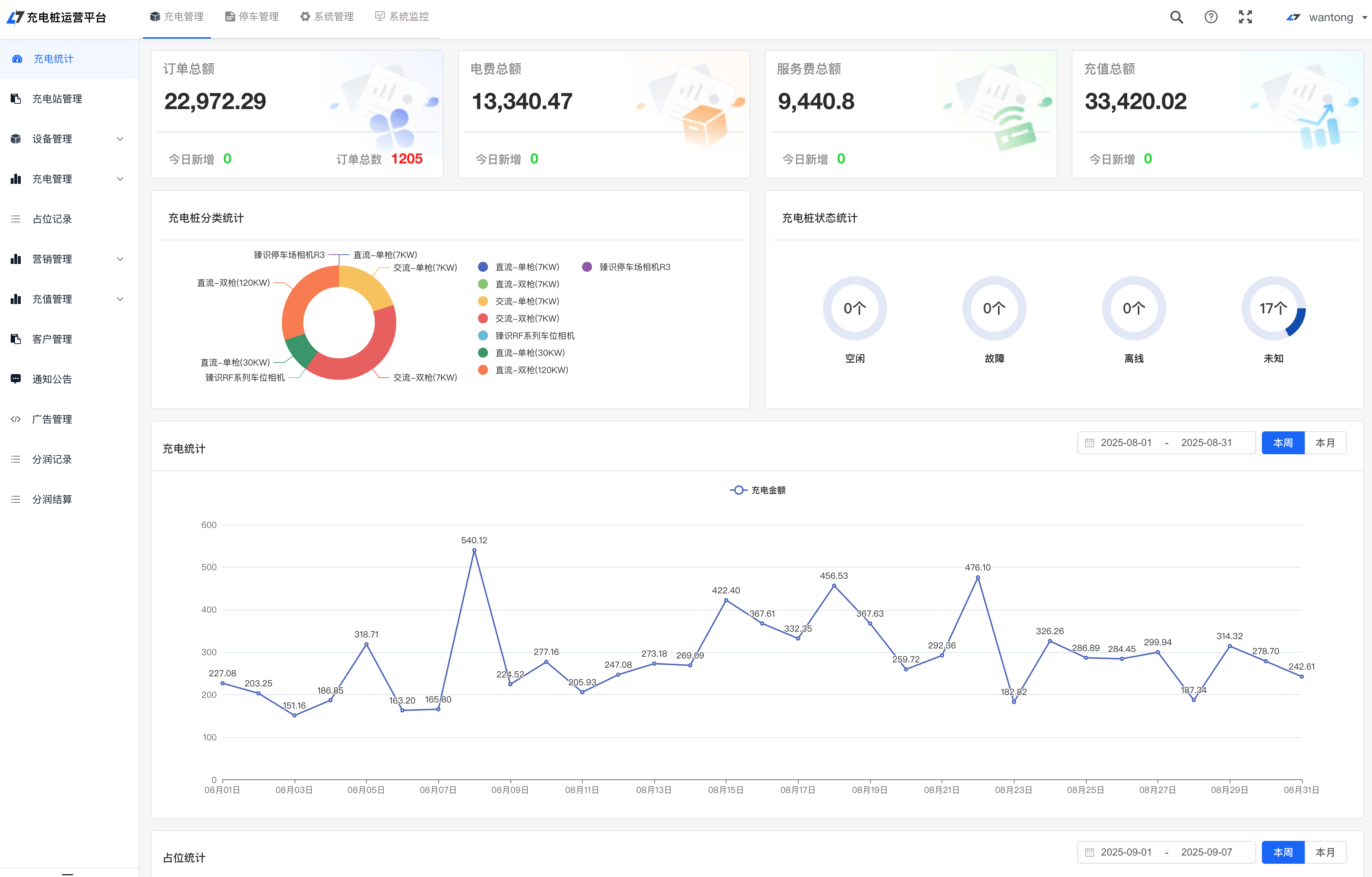Image resolution: width=1372 pixels, height=877 pixels.
Task: Click the 通知公告 chat bubble icon
Action: (x=16, y=379)
